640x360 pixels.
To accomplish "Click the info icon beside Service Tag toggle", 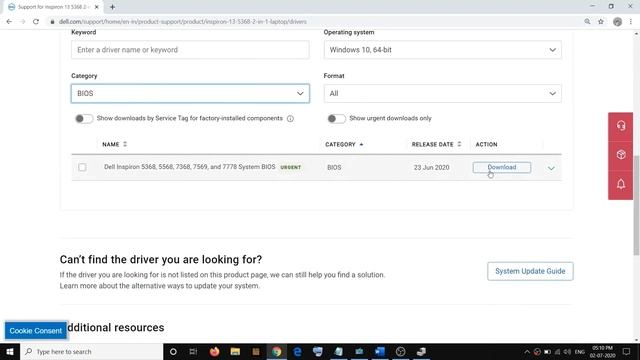I will tap(290, 119).
